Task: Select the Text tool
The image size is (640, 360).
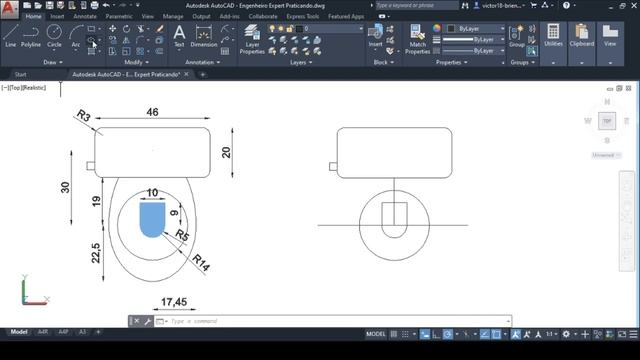Action: click(179, 36)
